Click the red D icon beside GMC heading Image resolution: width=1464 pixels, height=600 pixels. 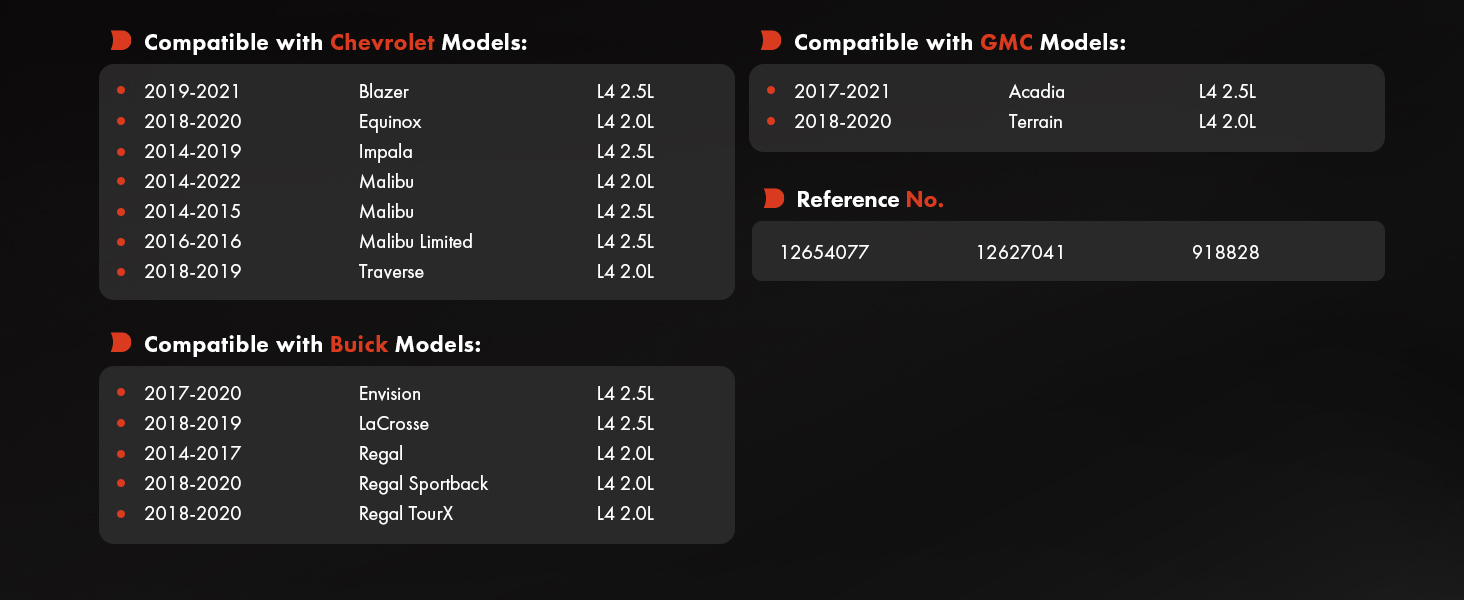[771, 41]
